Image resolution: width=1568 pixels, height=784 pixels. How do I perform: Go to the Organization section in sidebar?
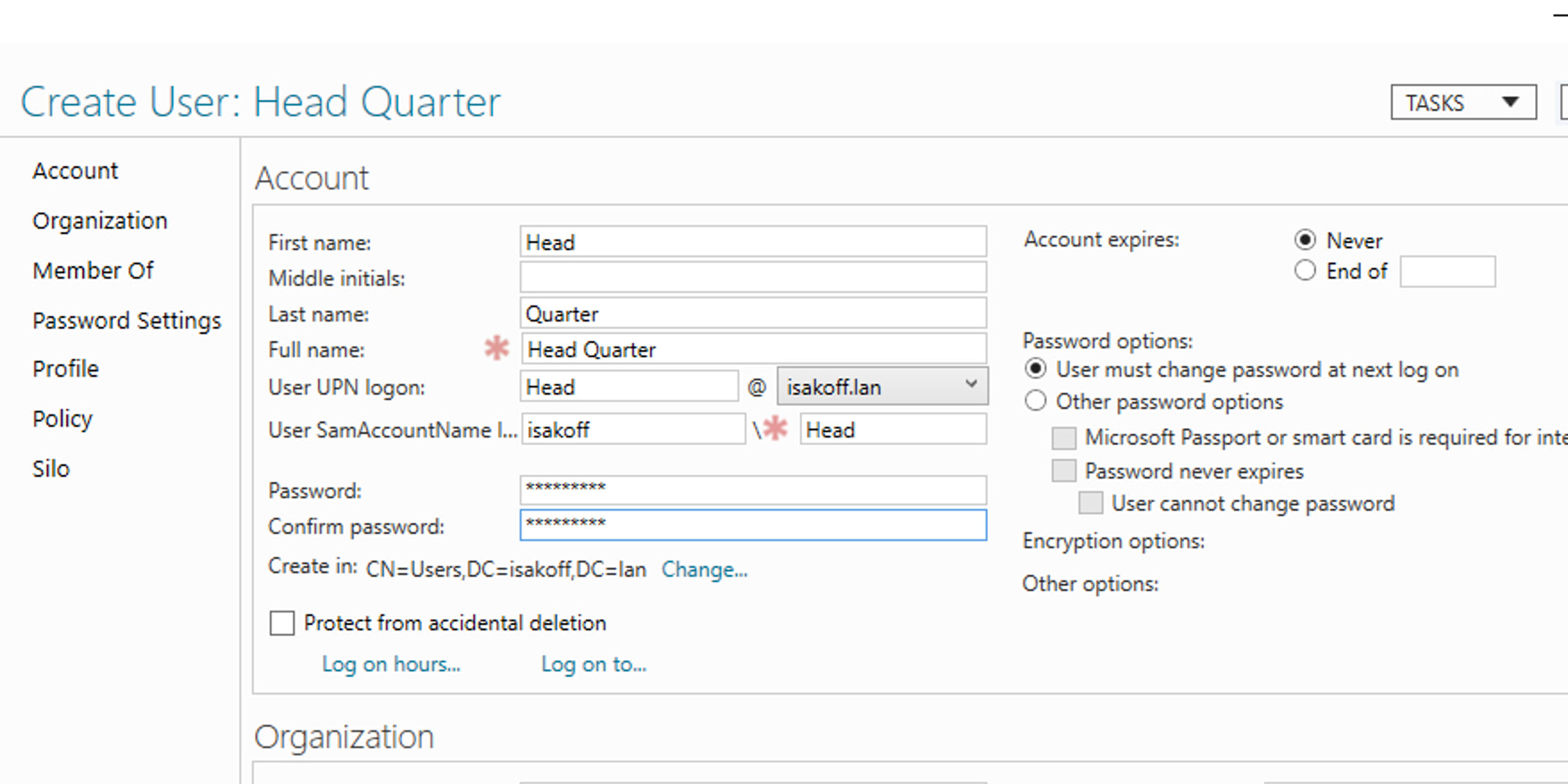[100, 221]
